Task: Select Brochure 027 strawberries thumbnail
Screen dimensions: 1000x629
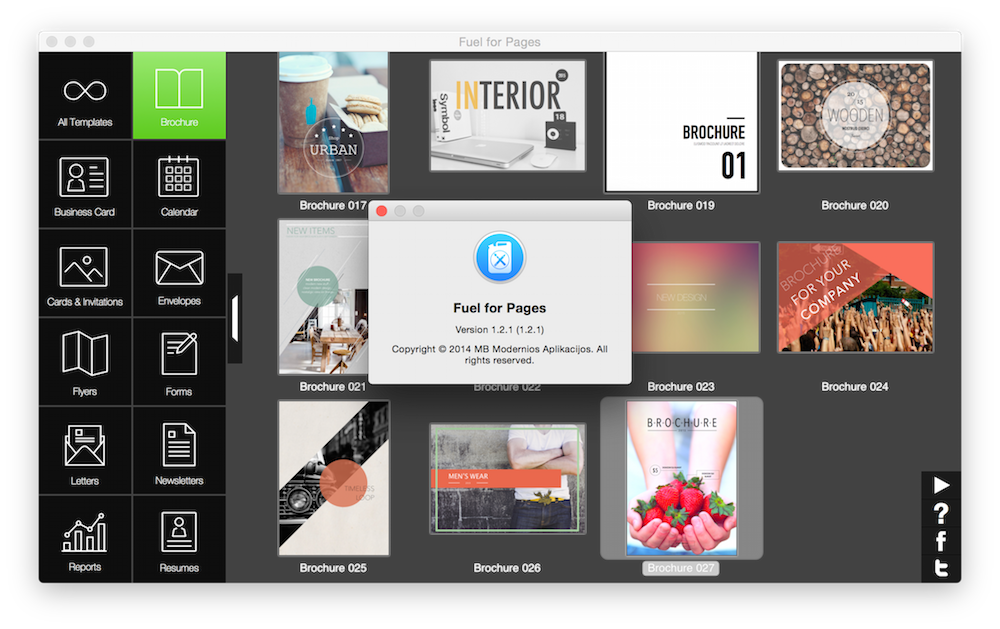Action: click(682, 478)
